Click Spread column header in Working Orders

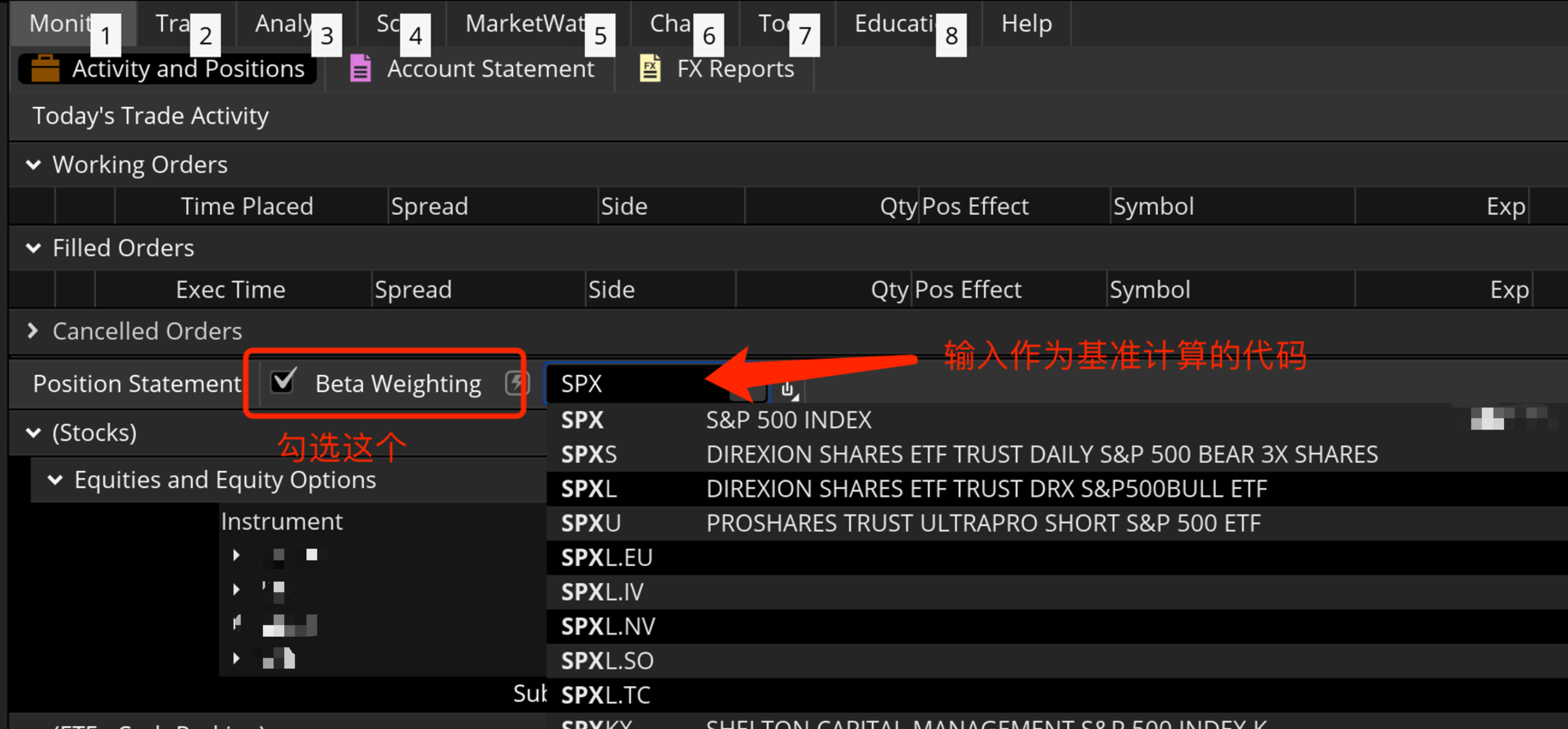(x=493, y=206)
